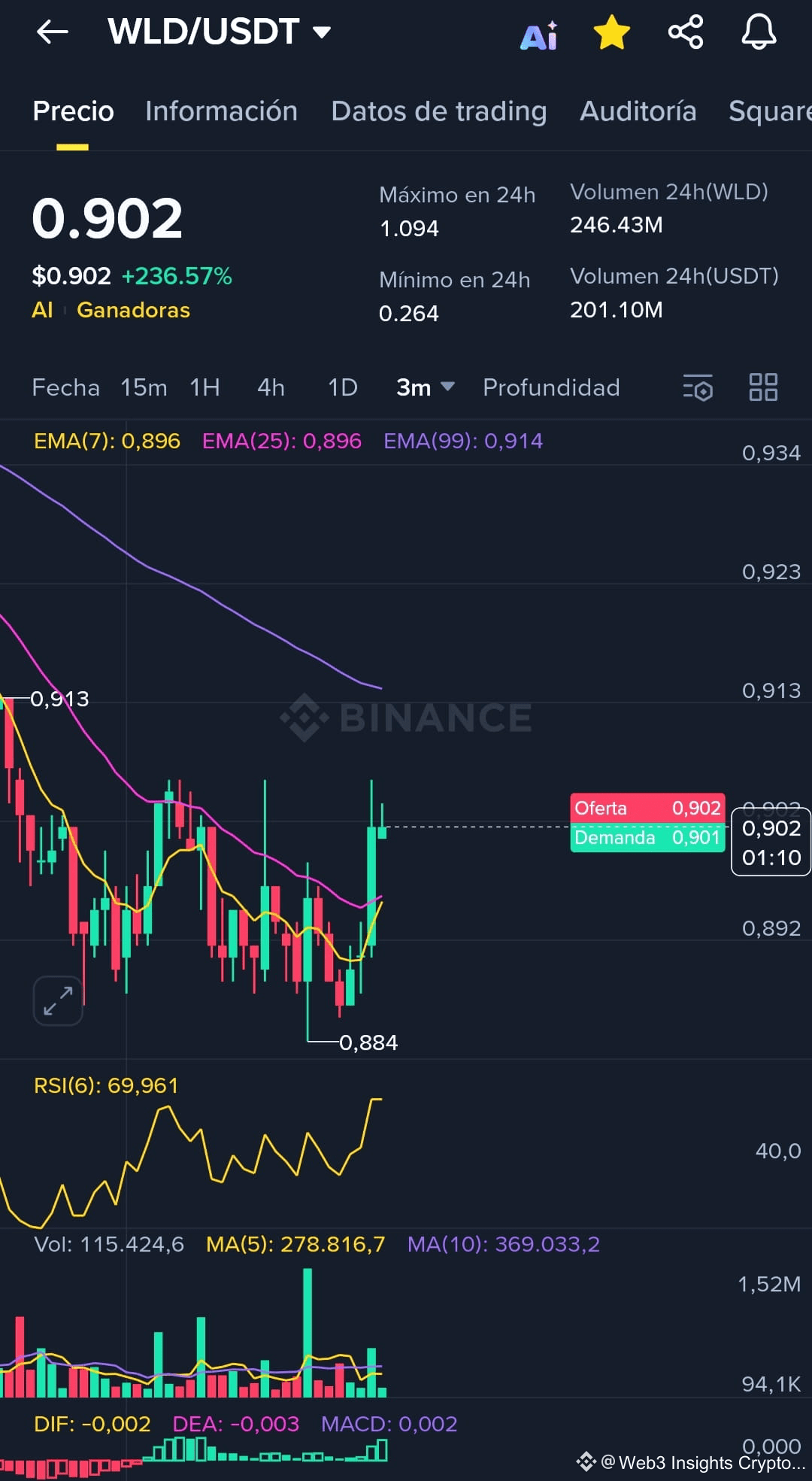Image resolution: width=812 pixels, height=1481 pixels.
Task: Tap the 0,884 low price marker
Action: coord(368,1042)
